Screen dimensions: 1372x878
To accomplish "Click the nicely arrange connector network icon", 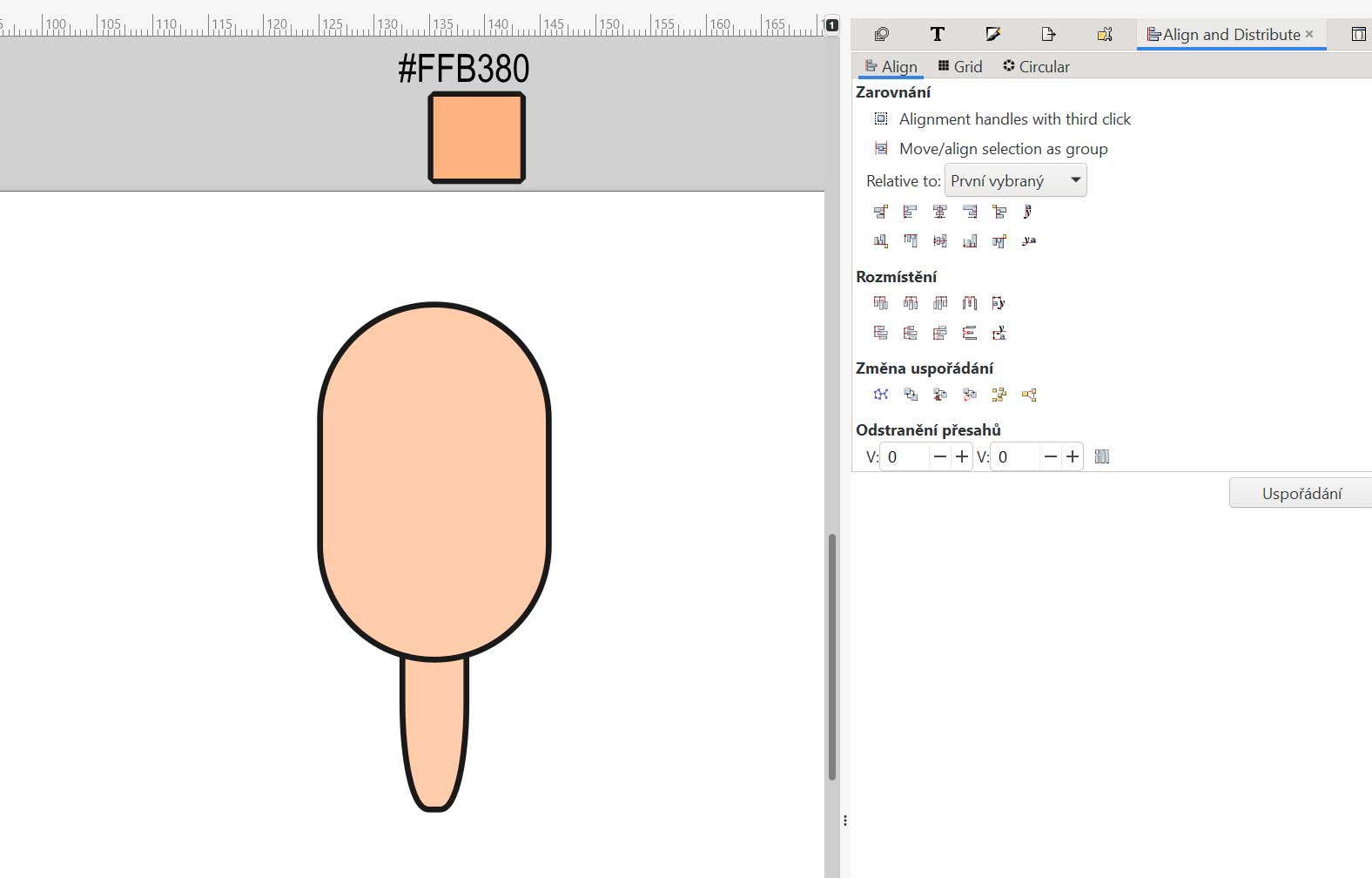I will [881, 395].
